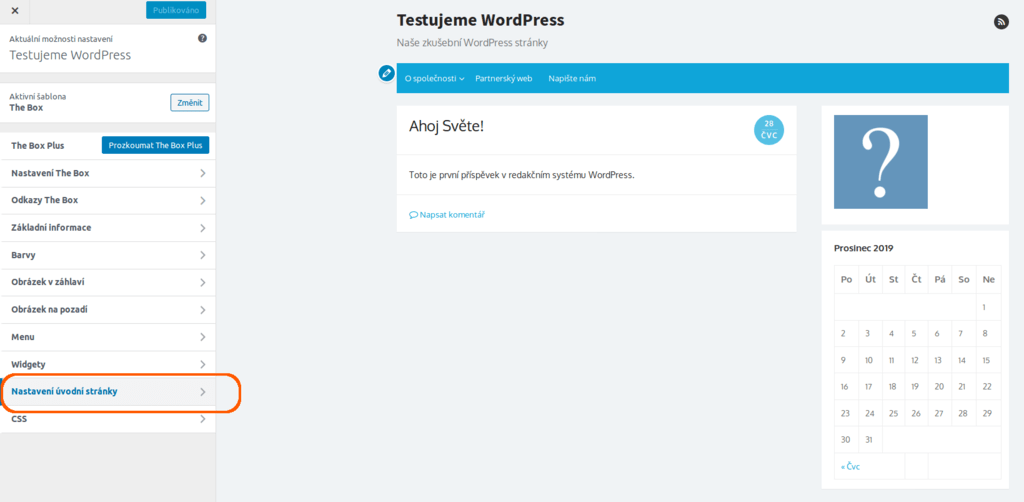Click the question mark avatar image

coord(880,162)
